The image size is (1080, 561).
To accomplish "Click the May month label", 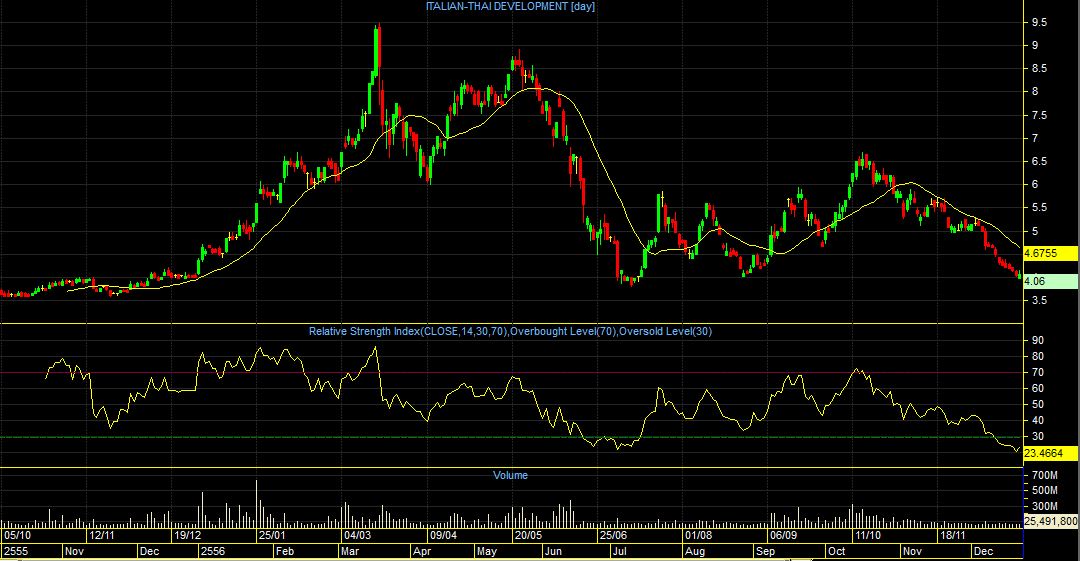I will click(487, 551).
